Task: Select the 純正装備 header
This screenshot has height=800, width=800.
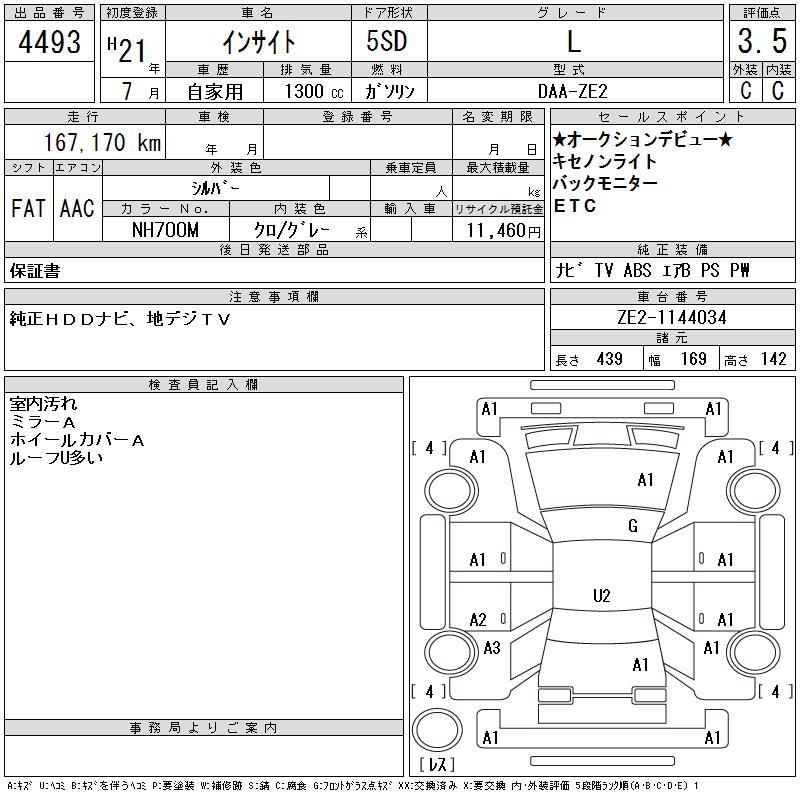Action: [x=672, y=249]
